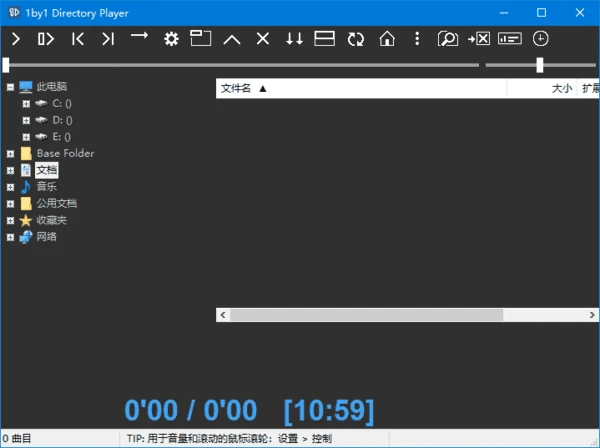Open the file search magnifier icon
The height and width of the screenshot is (448, 600).
[448, 39]
